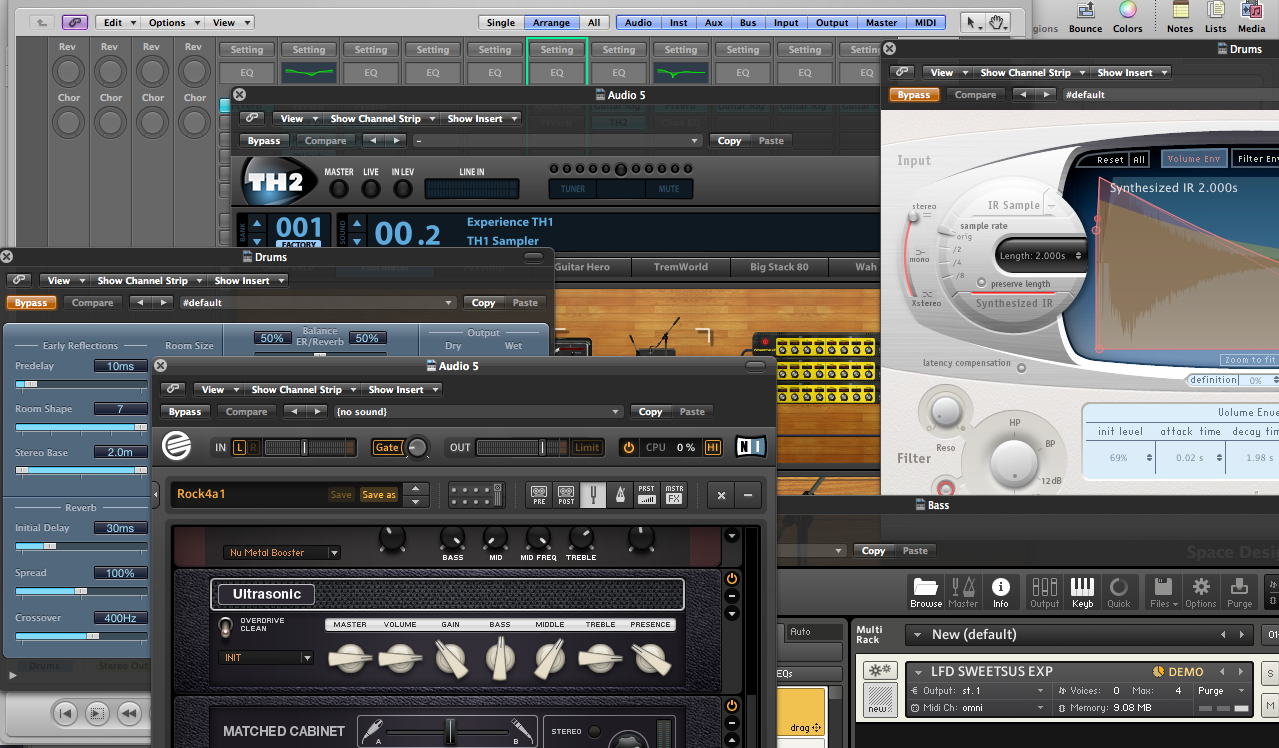Viewport: 1279px width, 748px height.
Task: Toggle Bypass in the Guitar Rig window
Action: (x=184, y=412)
